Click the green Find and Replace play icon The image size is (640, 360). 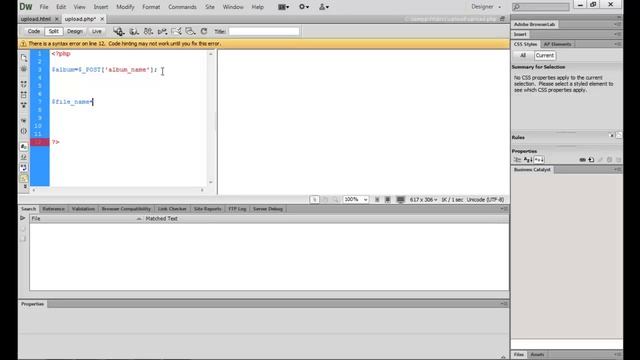(23, 218)
